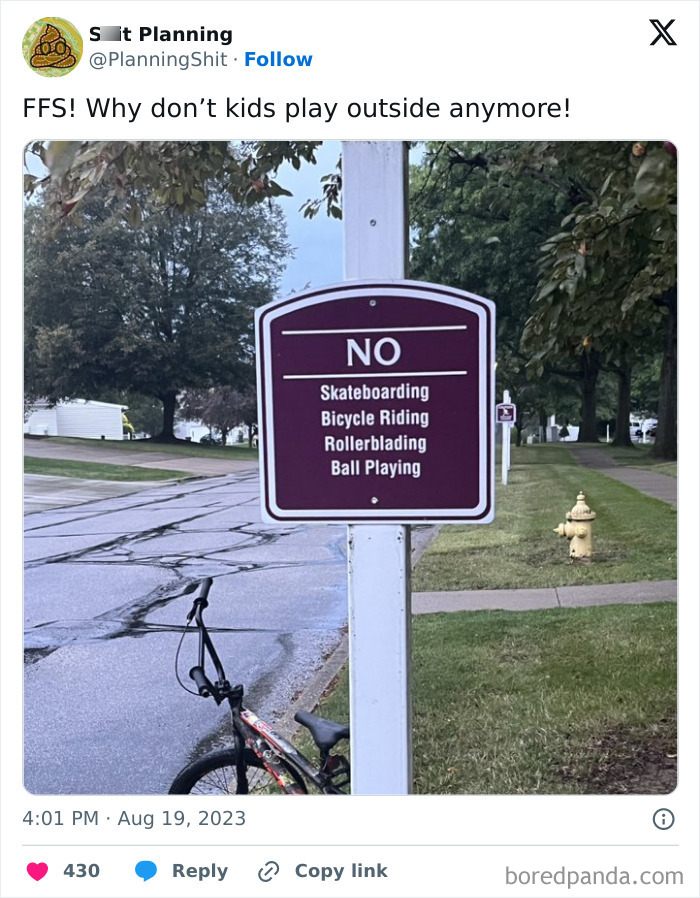Open the account display name Planning

161,34
